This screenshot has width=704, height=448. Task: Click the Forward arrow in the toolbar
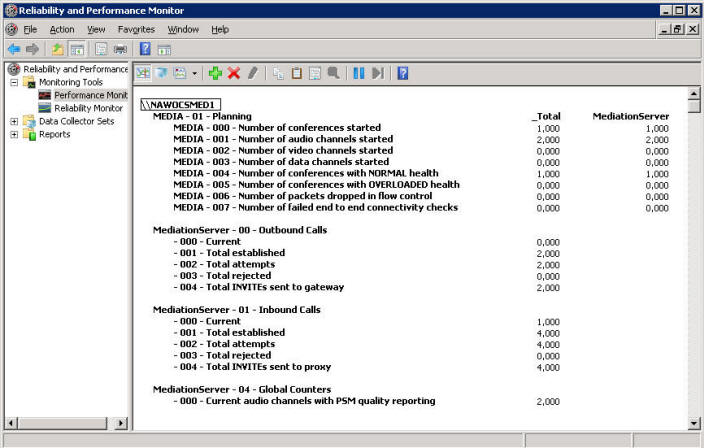[x=32, y=49]
